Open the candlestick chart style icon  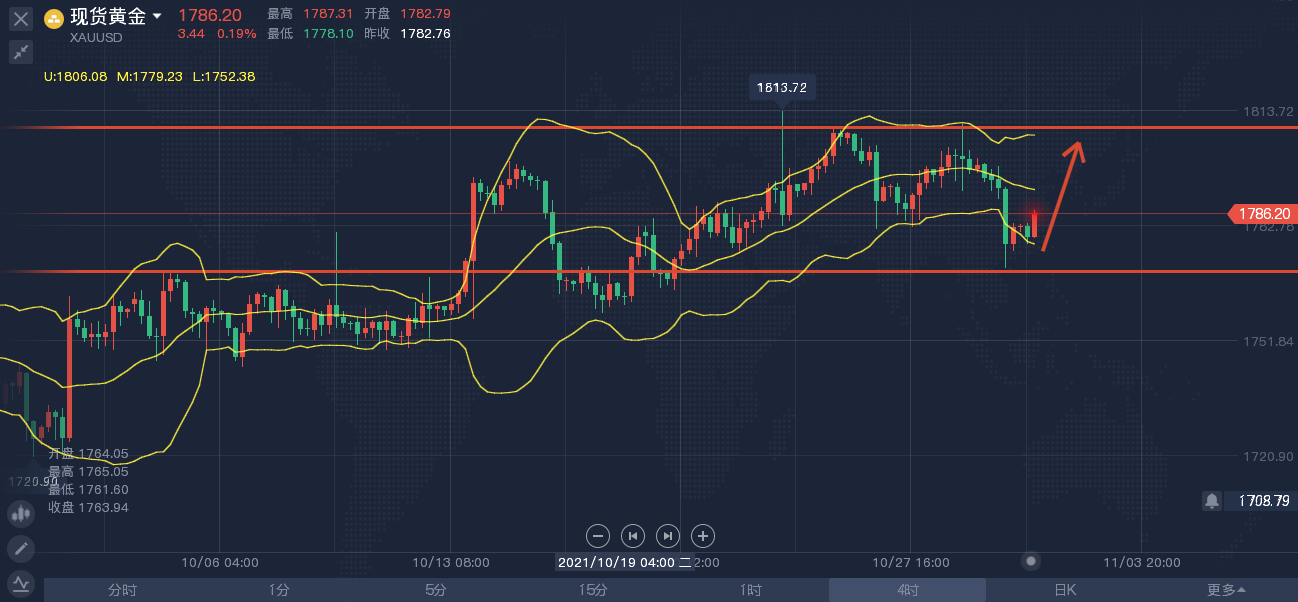coord(20,514)
